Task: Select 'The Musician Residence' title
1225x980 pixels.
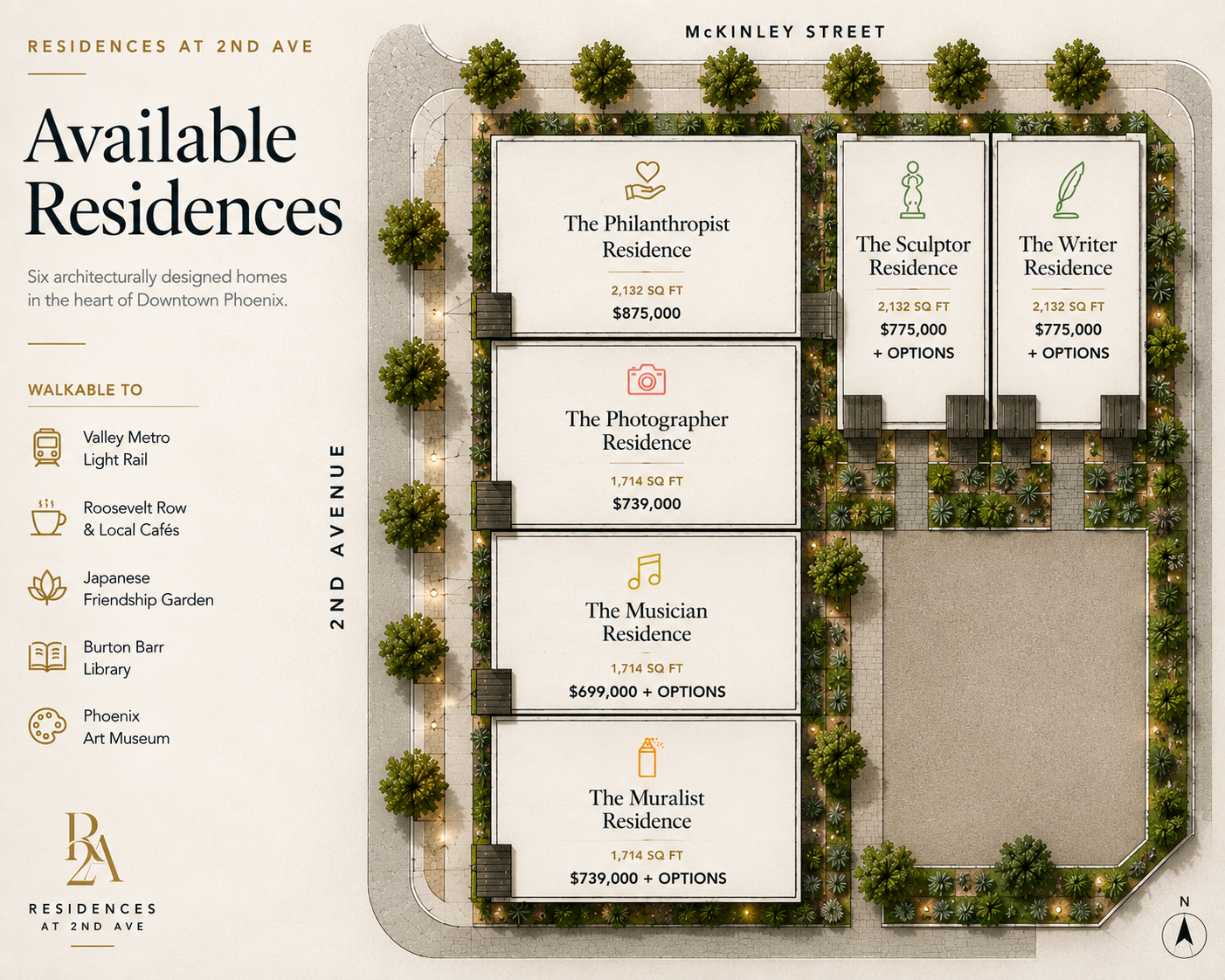Action: coord(647,622)
